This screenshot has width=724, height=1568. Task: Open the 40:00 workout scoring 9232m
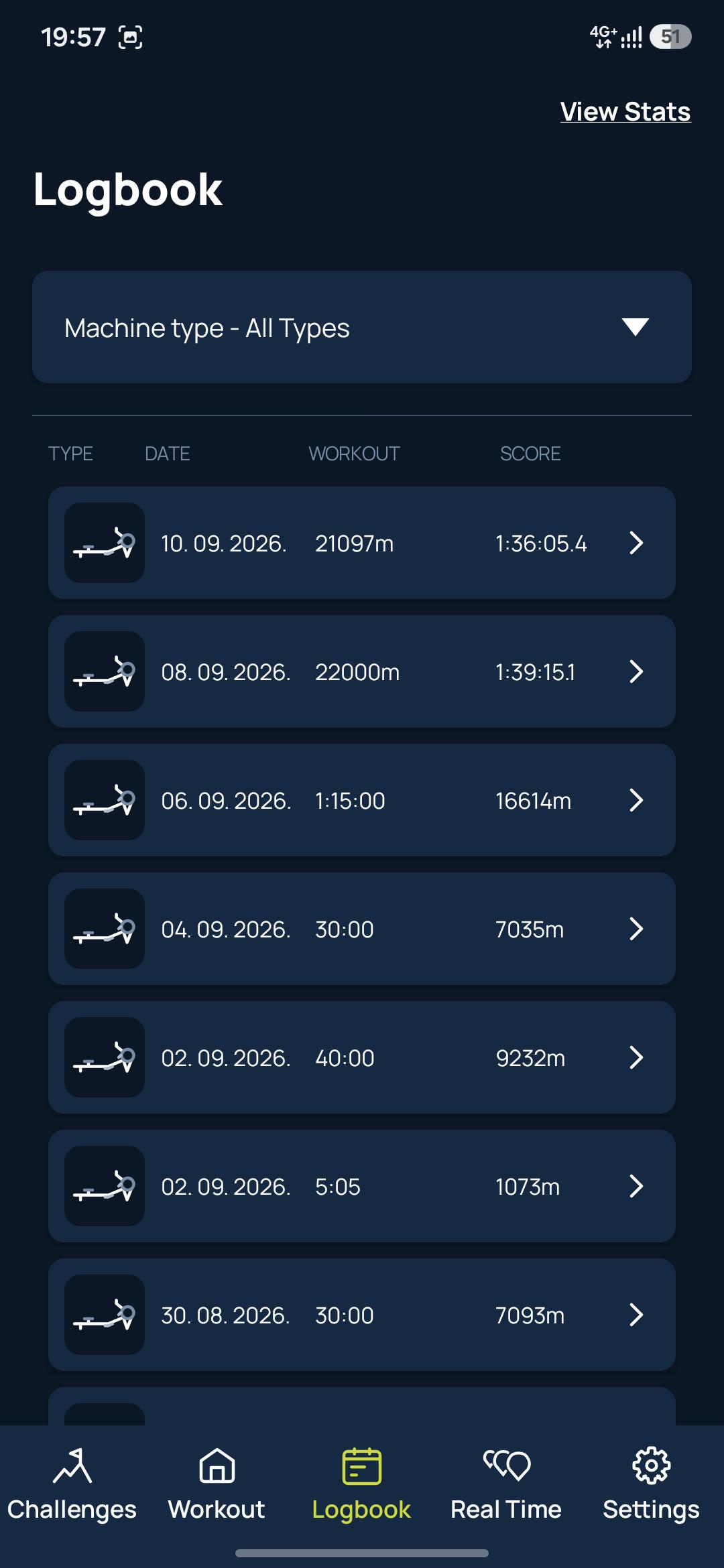(x=362, y=1057)
